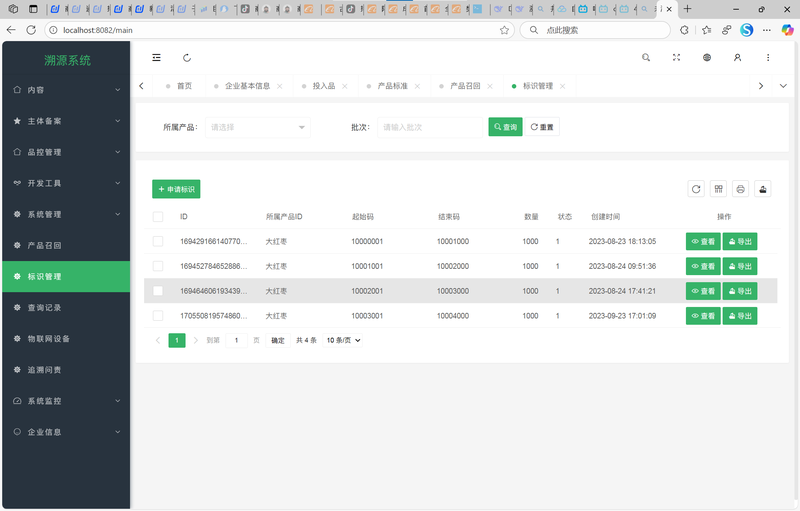Toggle fullscreen mode icon
This screenshot has height=511, width=800.
(676, 58)
